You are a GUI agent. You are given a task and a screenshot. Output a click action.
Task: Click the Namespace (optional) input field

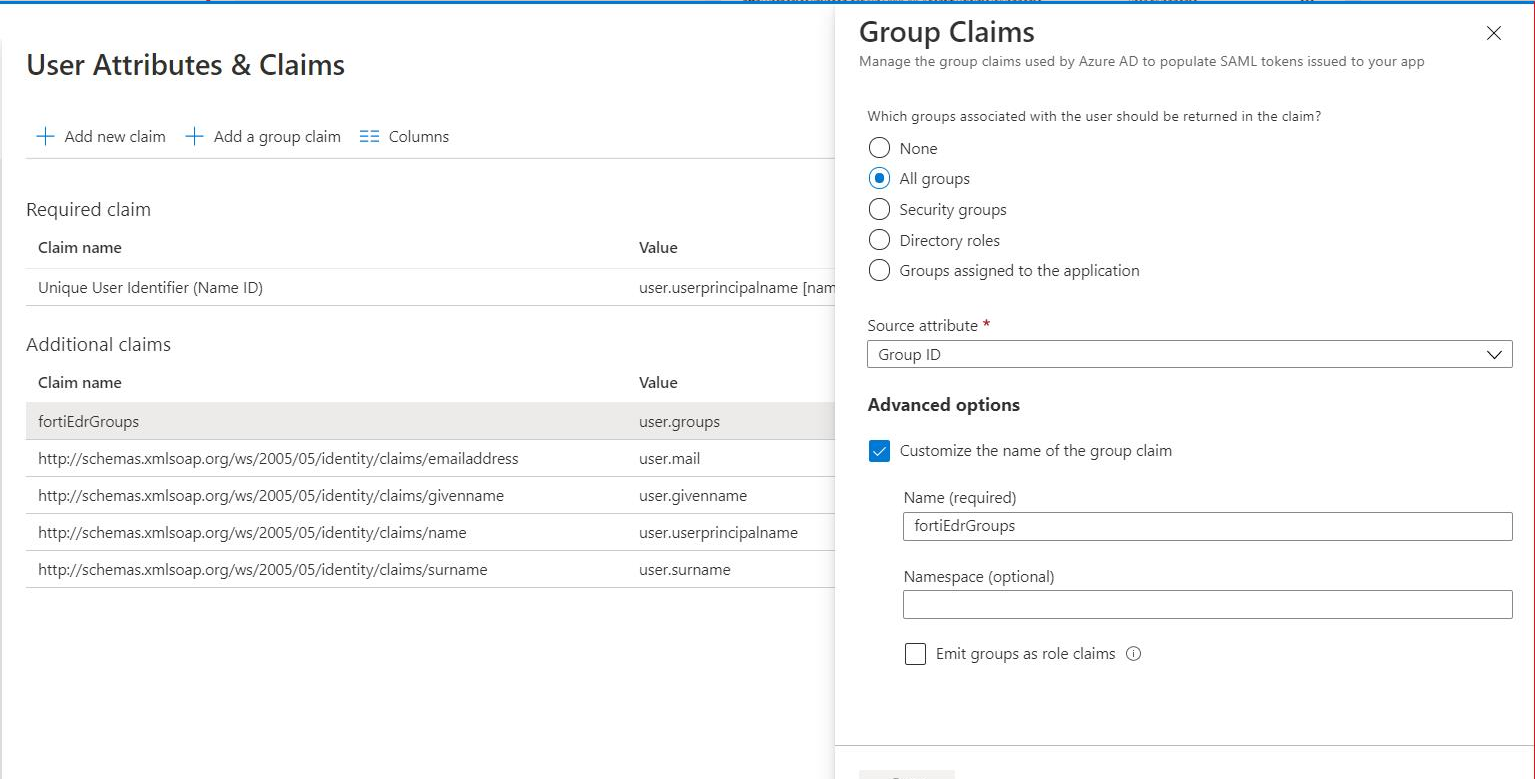coord(1206,604)
